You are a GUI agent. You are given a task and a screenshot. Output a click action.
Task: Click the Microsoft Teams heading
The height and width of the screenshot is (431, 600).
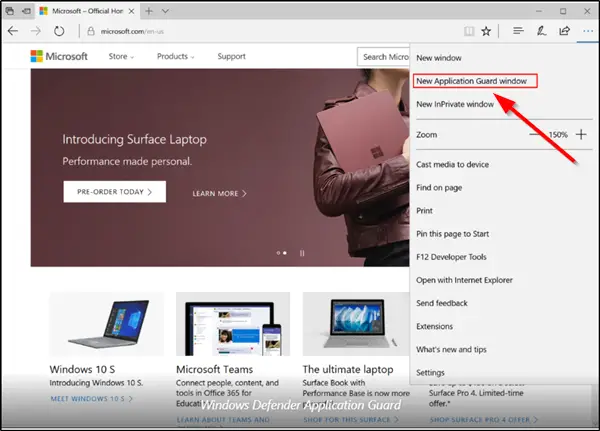point(214,369)
